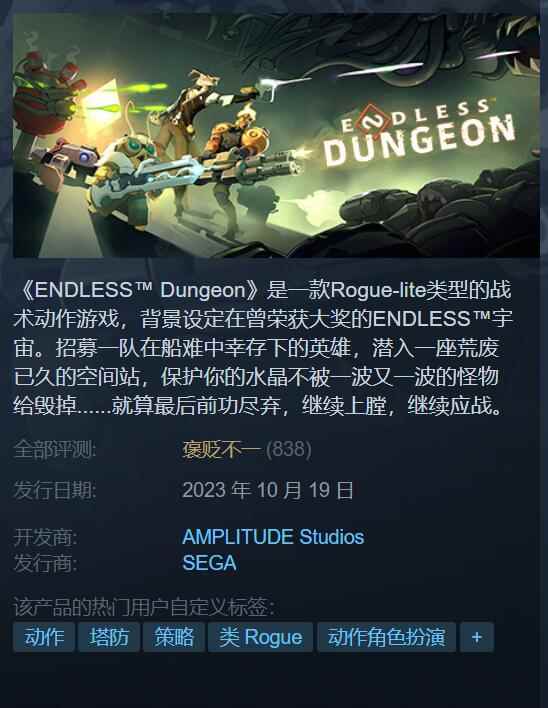
Task: Select the 策略 tag
Action: [x=174, y=637]
